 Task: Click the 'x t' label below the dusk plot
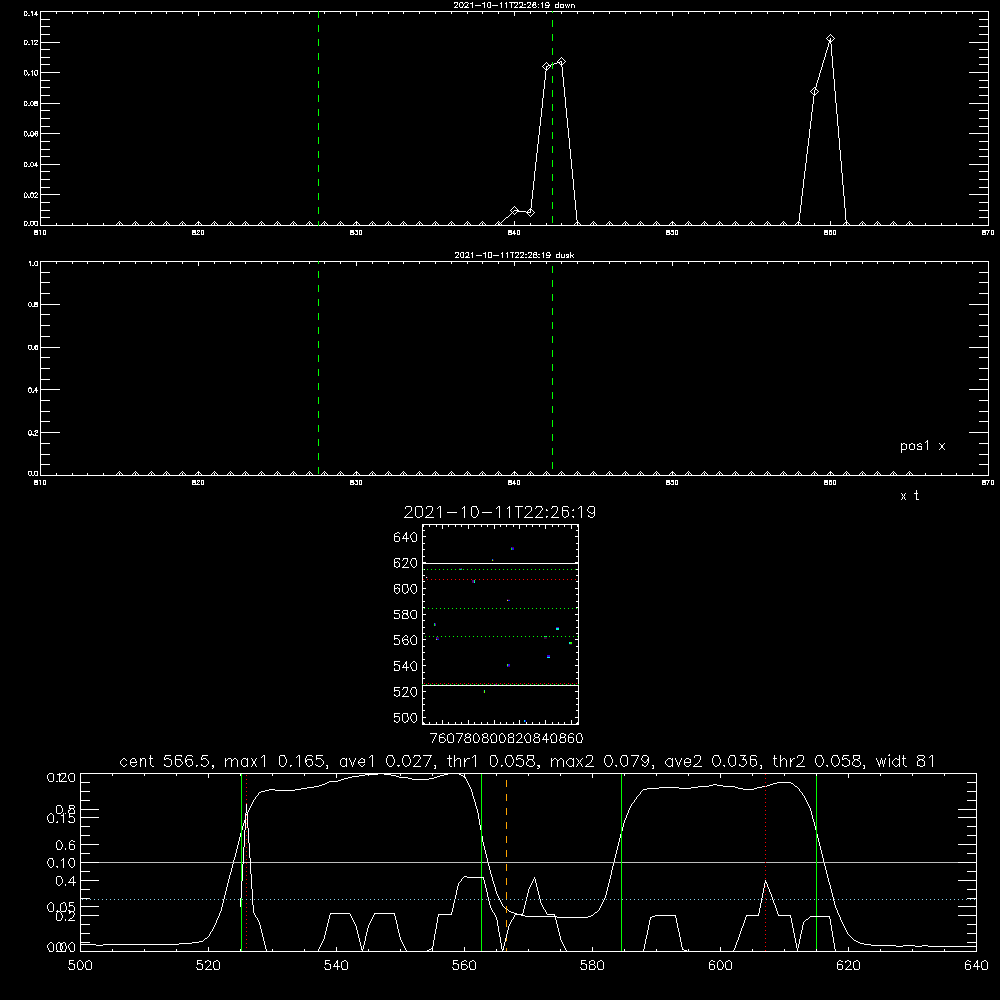click(909, 496)
